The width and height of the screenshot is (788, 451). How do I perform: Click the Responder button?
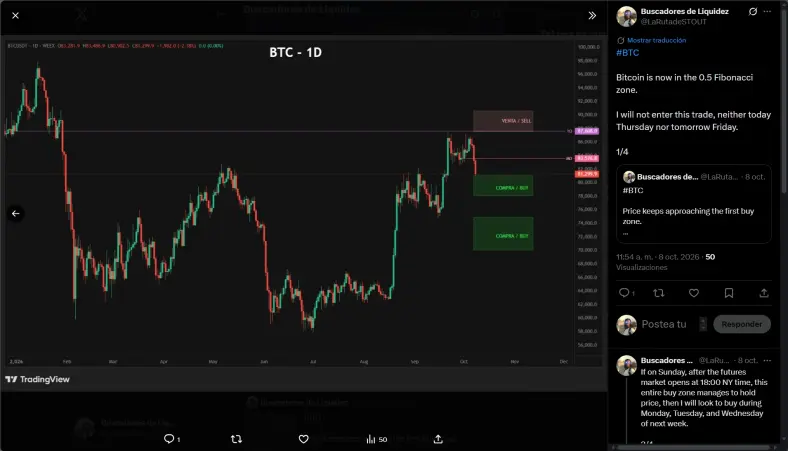pyautogui.click(x=742, y=324)
